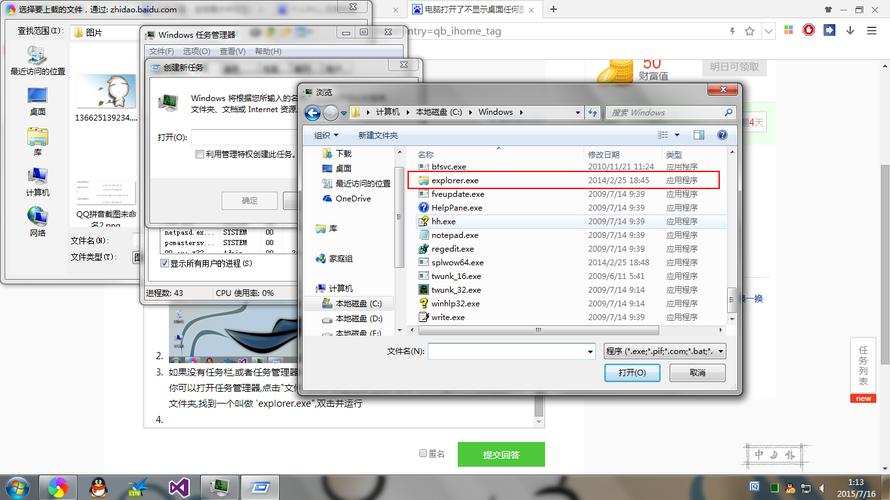Expand the address path history dropdown

click(577, 112)
